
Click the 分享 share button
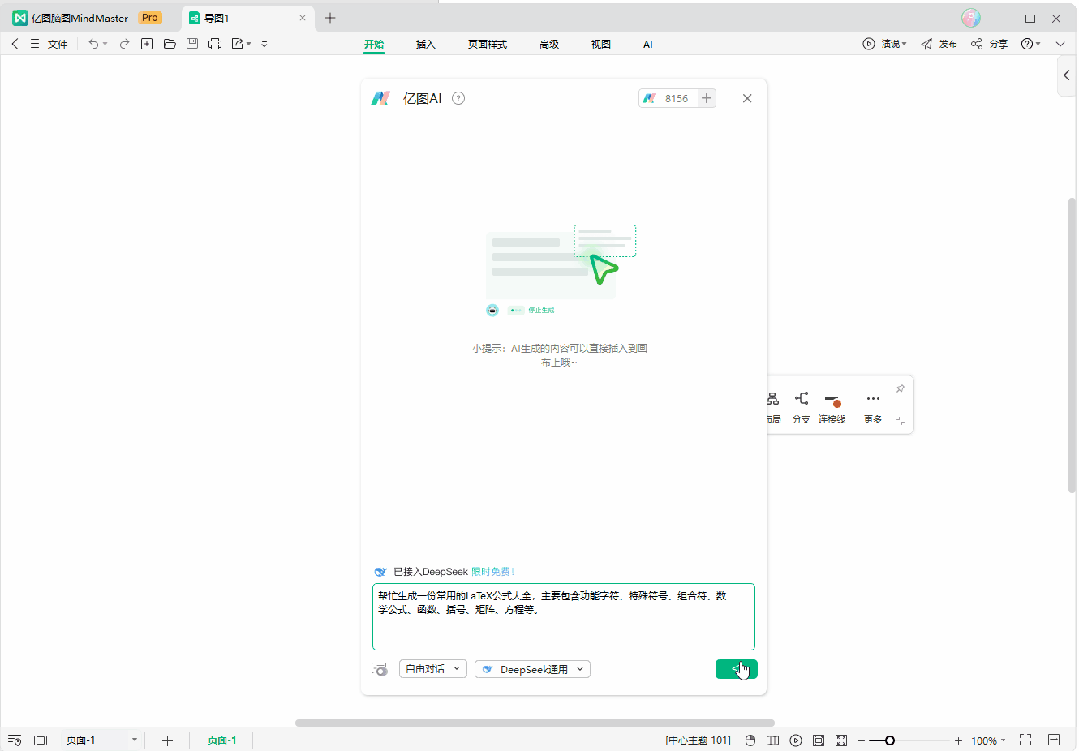pyautogui.click(x=990, y=44)
